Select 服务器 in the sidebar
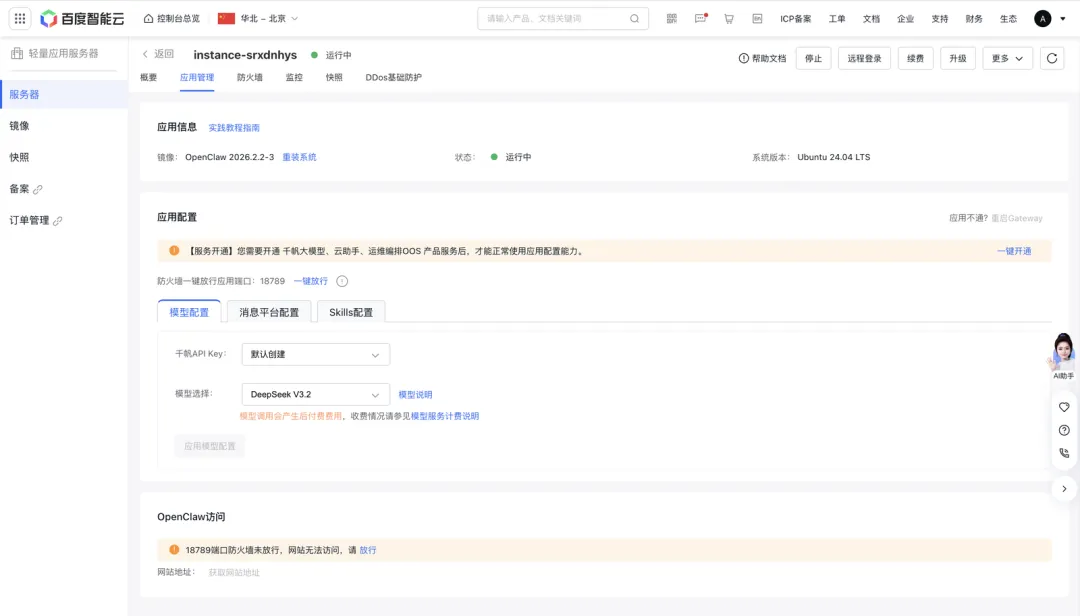The width and height of the screenshot is (1080, 616). click(64, 94)
